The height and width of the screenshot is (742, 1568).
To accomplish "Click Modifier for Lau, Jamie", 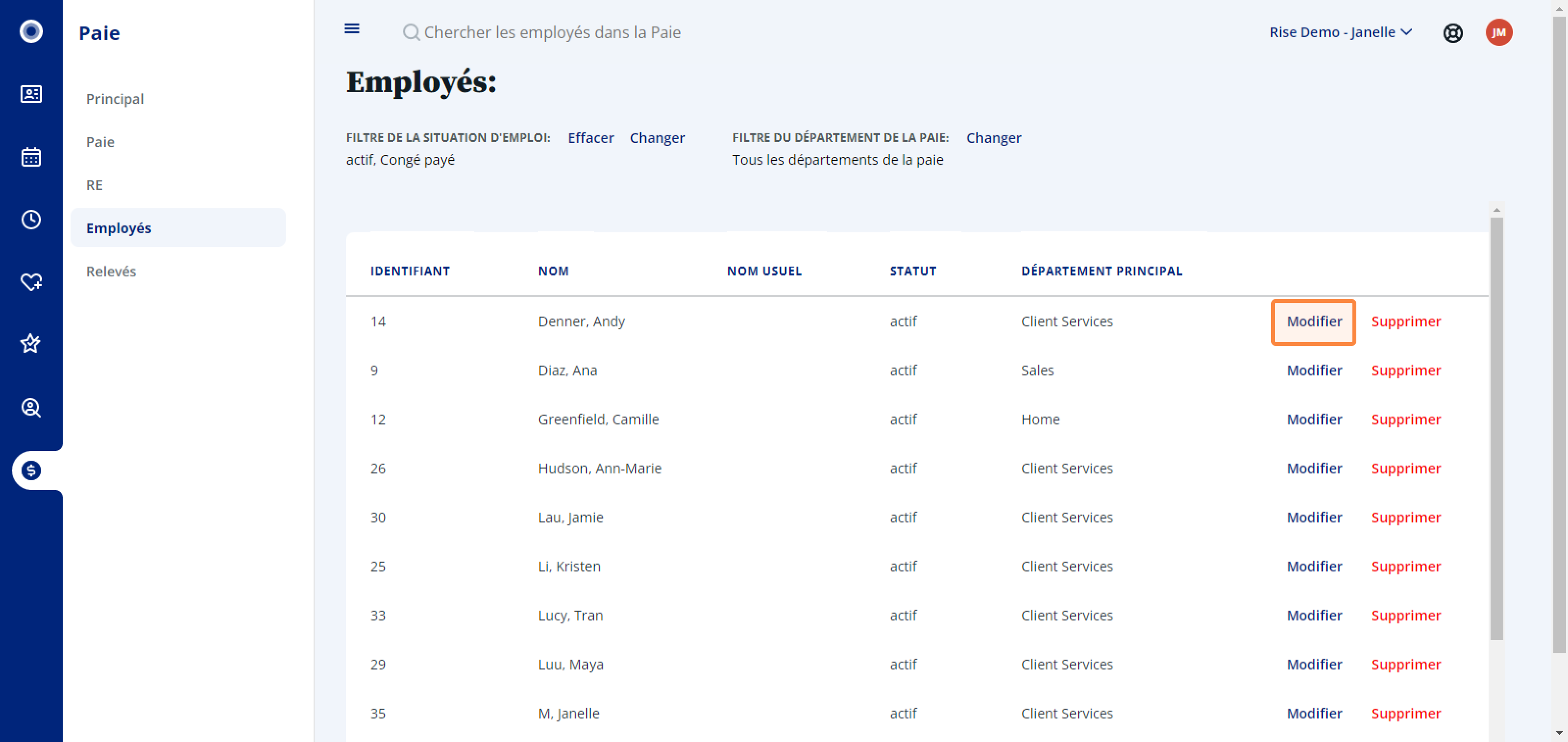I will coord(1314,518).
